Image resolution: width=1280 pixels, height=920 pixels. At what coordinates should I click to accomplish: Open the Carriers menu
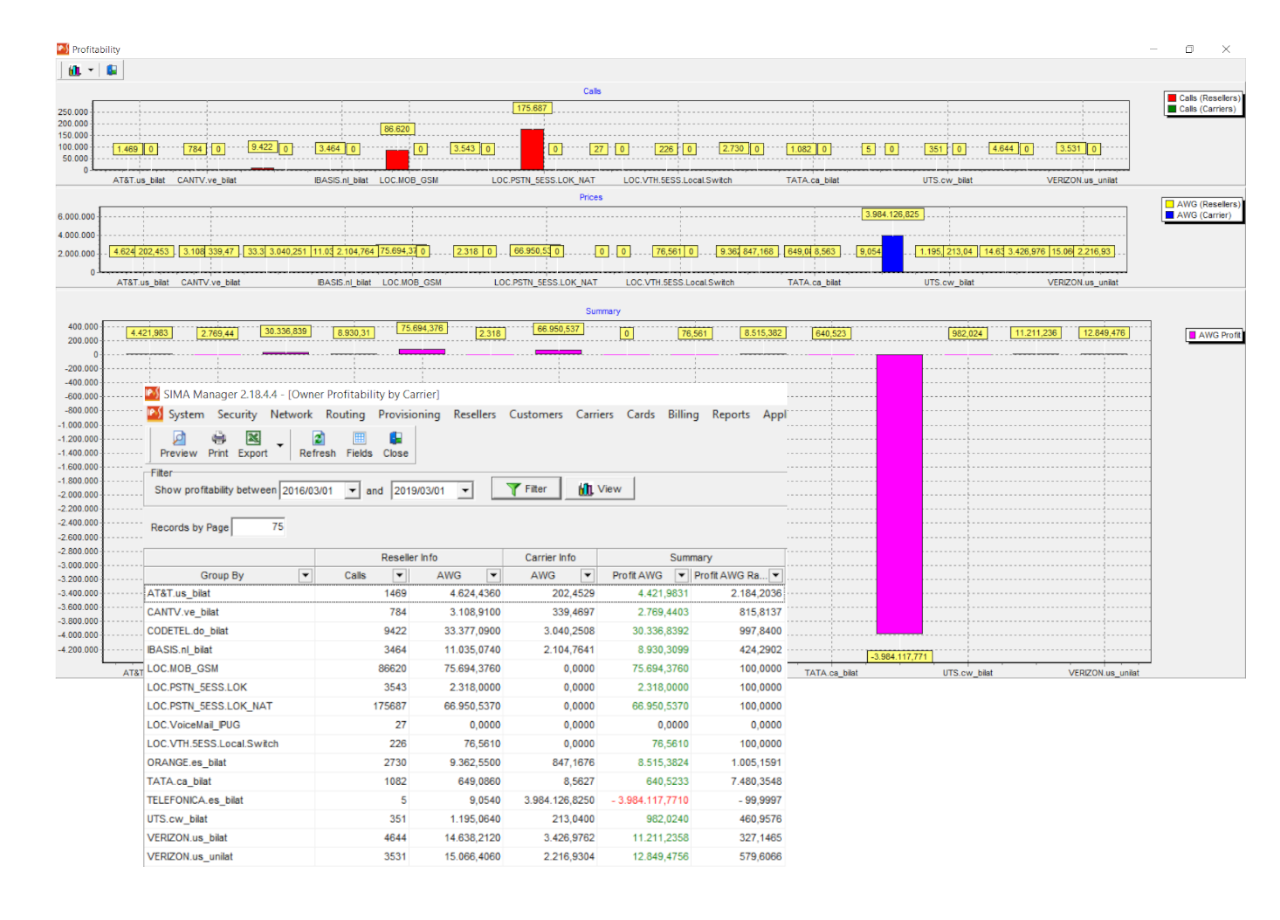click(595, 414)
